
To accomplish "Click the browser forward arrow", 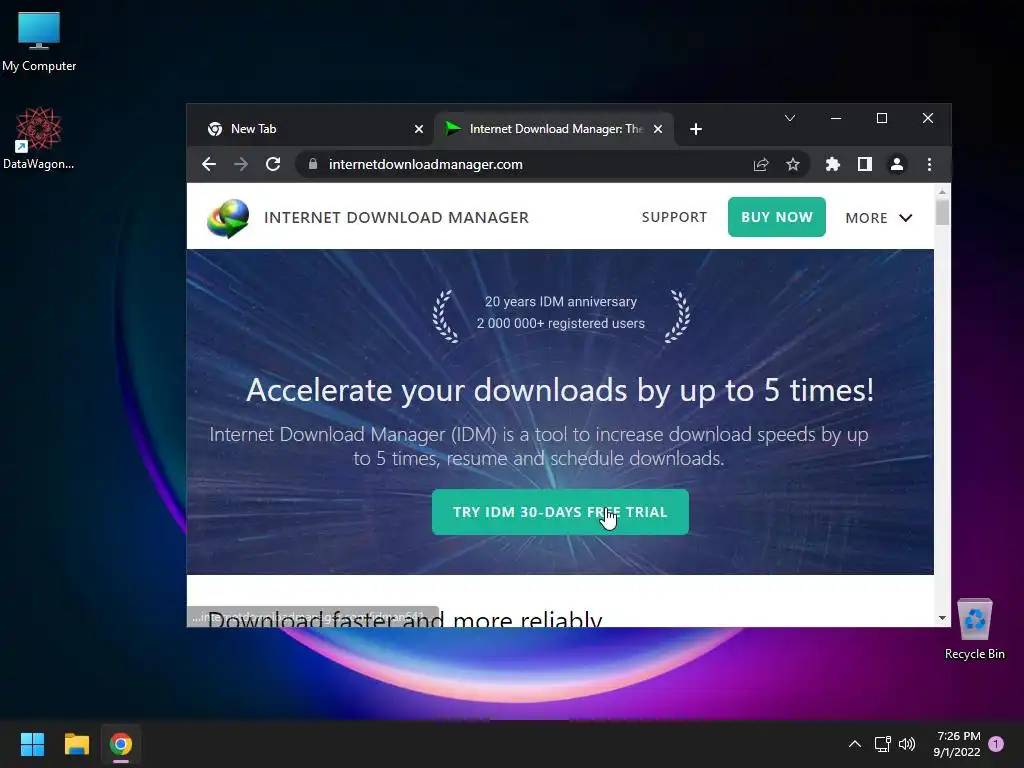I will (241, 165).
